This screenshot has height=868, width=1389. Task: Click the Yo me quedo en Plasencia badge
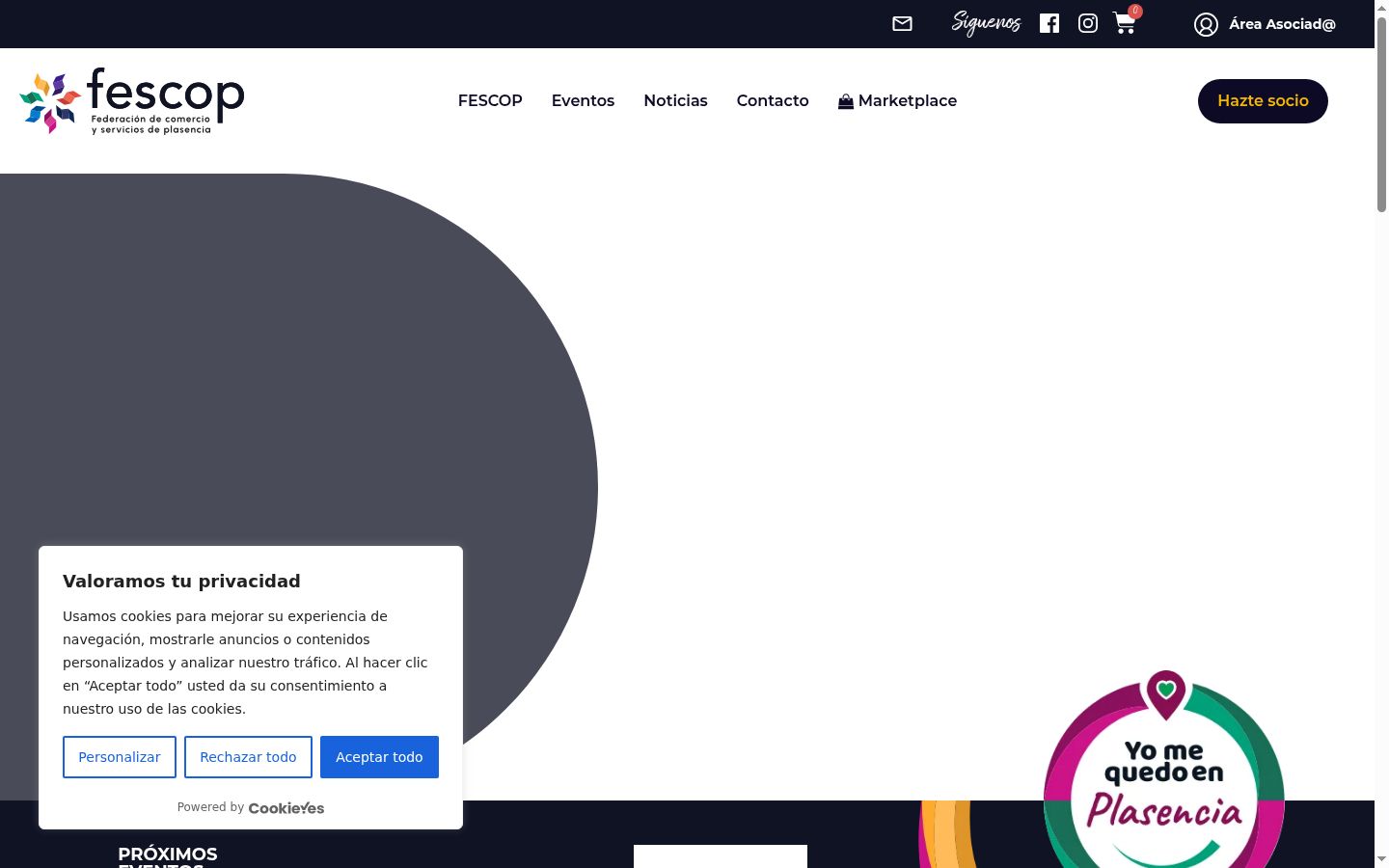pyautogui.click(x=1164, y=770)
